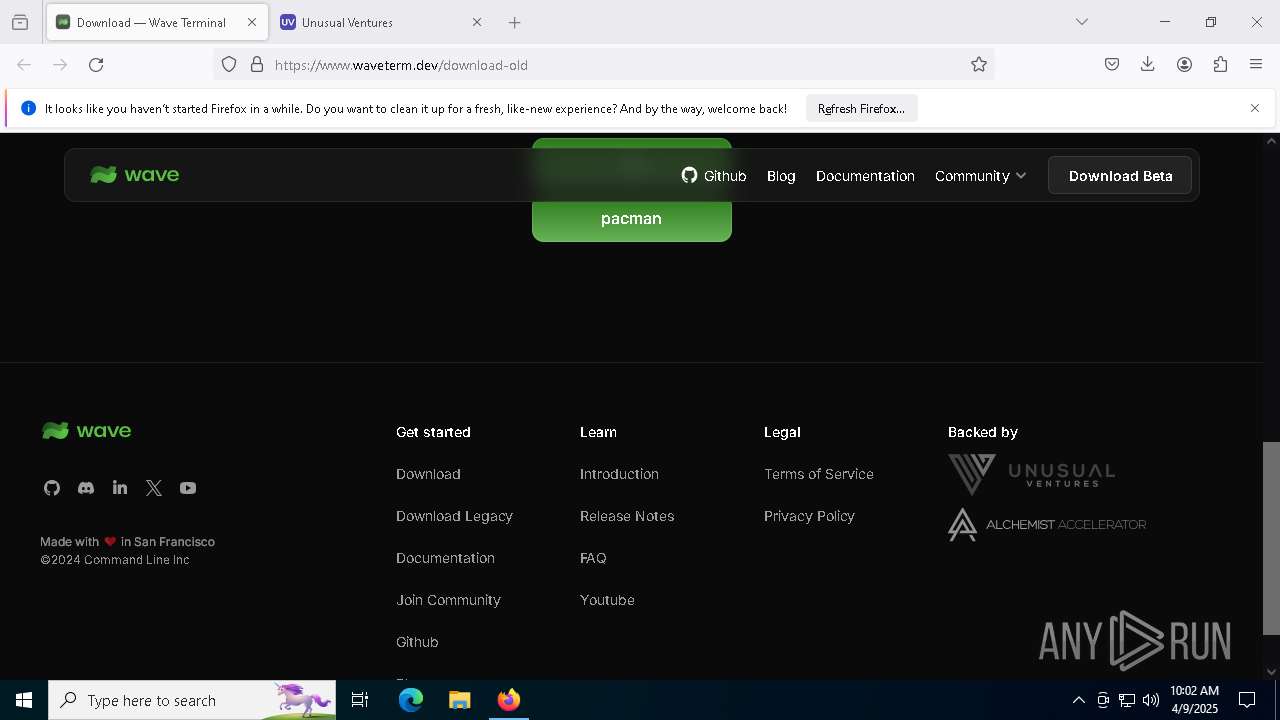This screenshot has height=720, width=1280.
Task: Open the LinkedIn icon in footer socials
Action: tap(120, 488)
